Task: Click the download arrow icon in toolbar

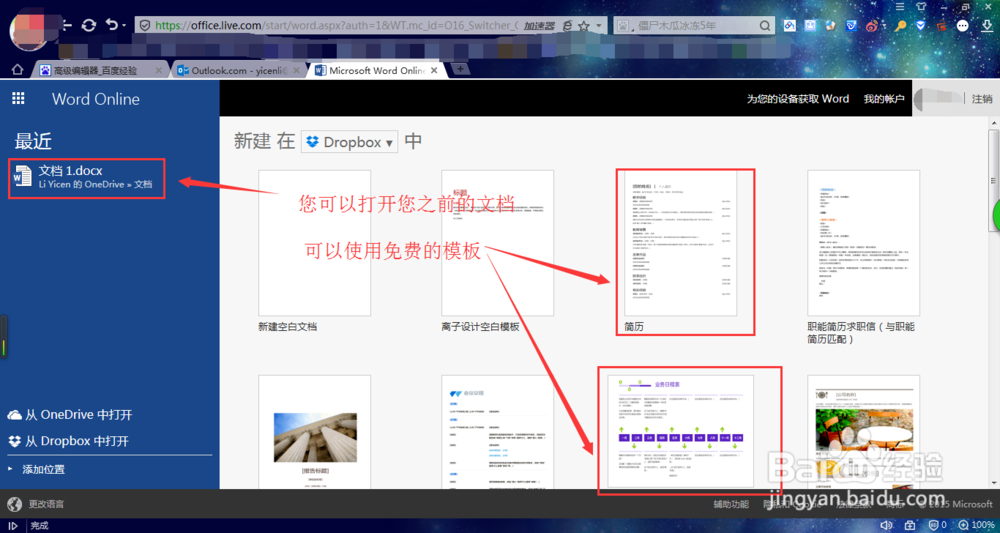Action: pos(985,26)
